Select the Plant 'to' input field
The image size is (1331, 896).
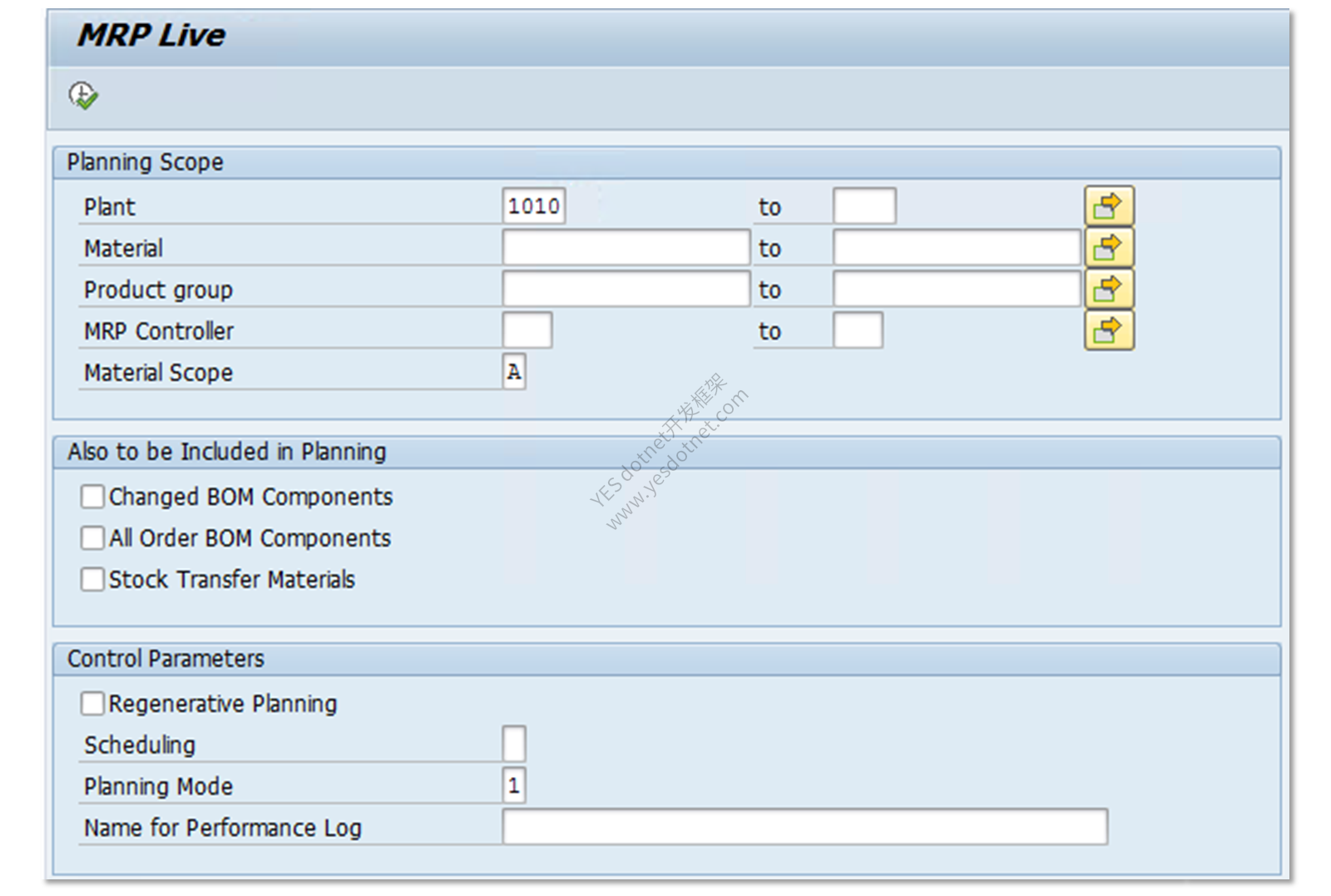[x=864, y=205]
